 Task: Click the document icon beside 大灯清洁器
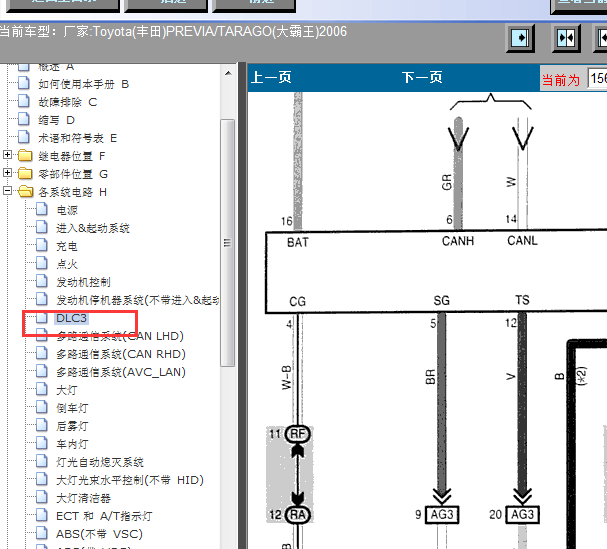42,498
